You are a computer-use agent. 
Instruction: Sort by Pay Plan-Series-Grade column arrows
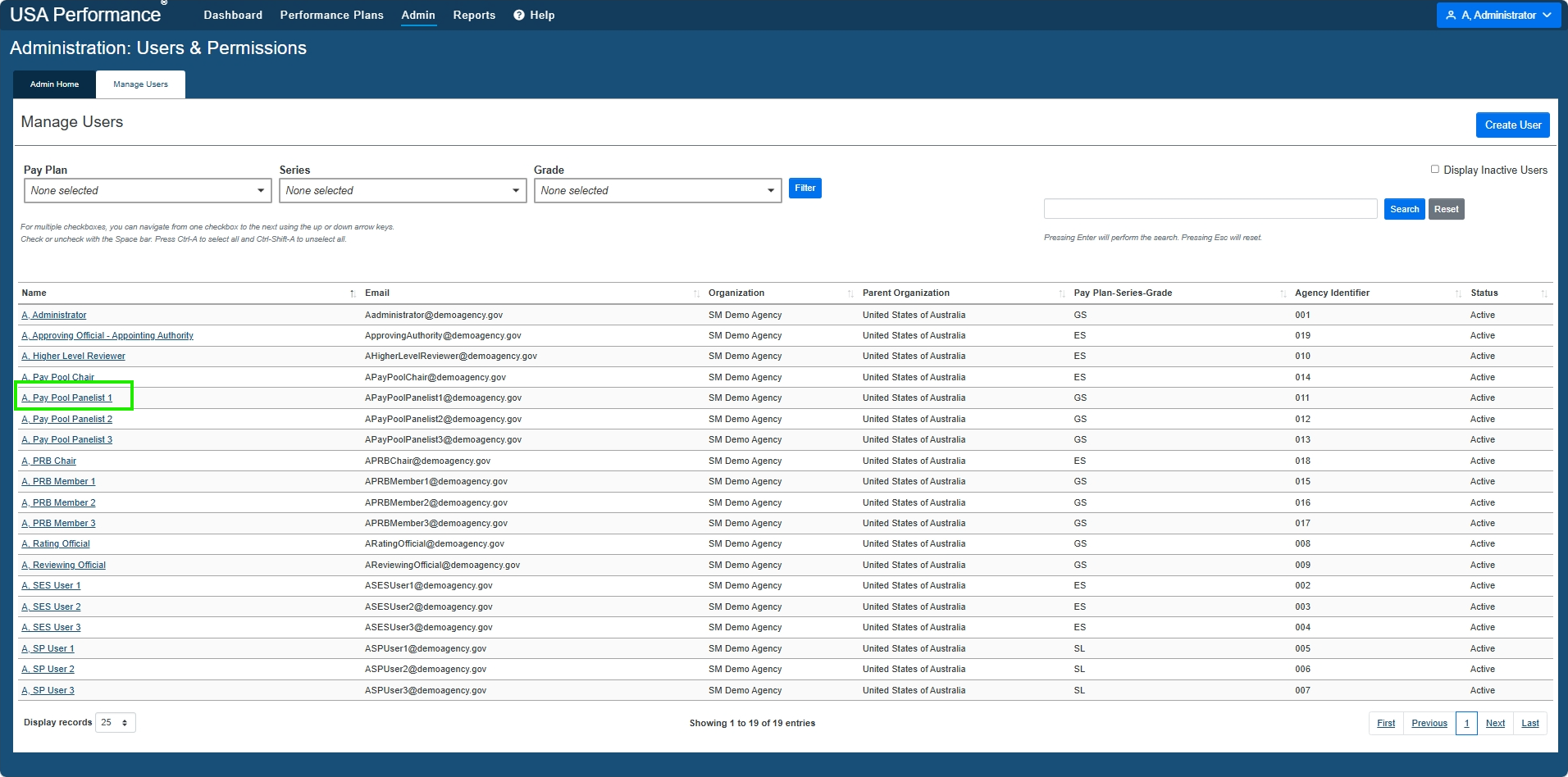click(x=1283, y=293)
